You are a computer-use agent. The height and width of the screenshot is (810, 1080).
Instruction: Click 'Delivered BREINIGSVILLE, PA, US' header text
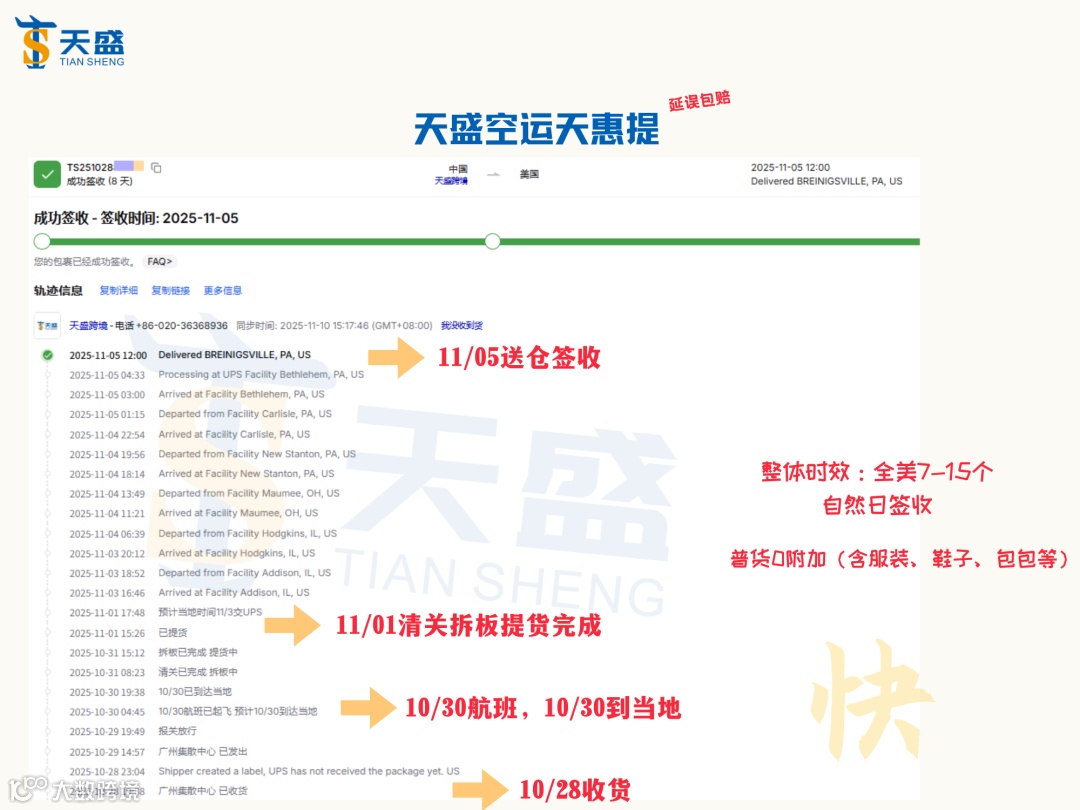point(827,181)
